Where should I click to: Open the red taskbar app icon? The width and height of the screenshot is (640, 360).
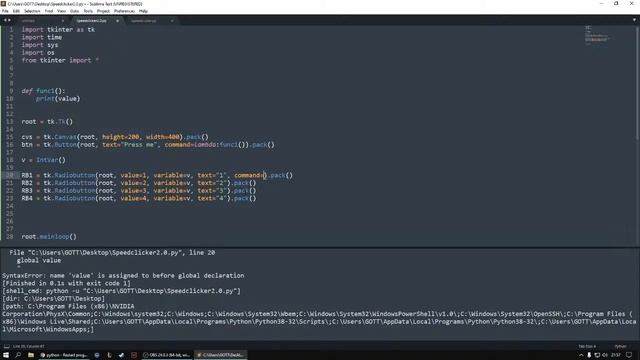pos(134,355)
